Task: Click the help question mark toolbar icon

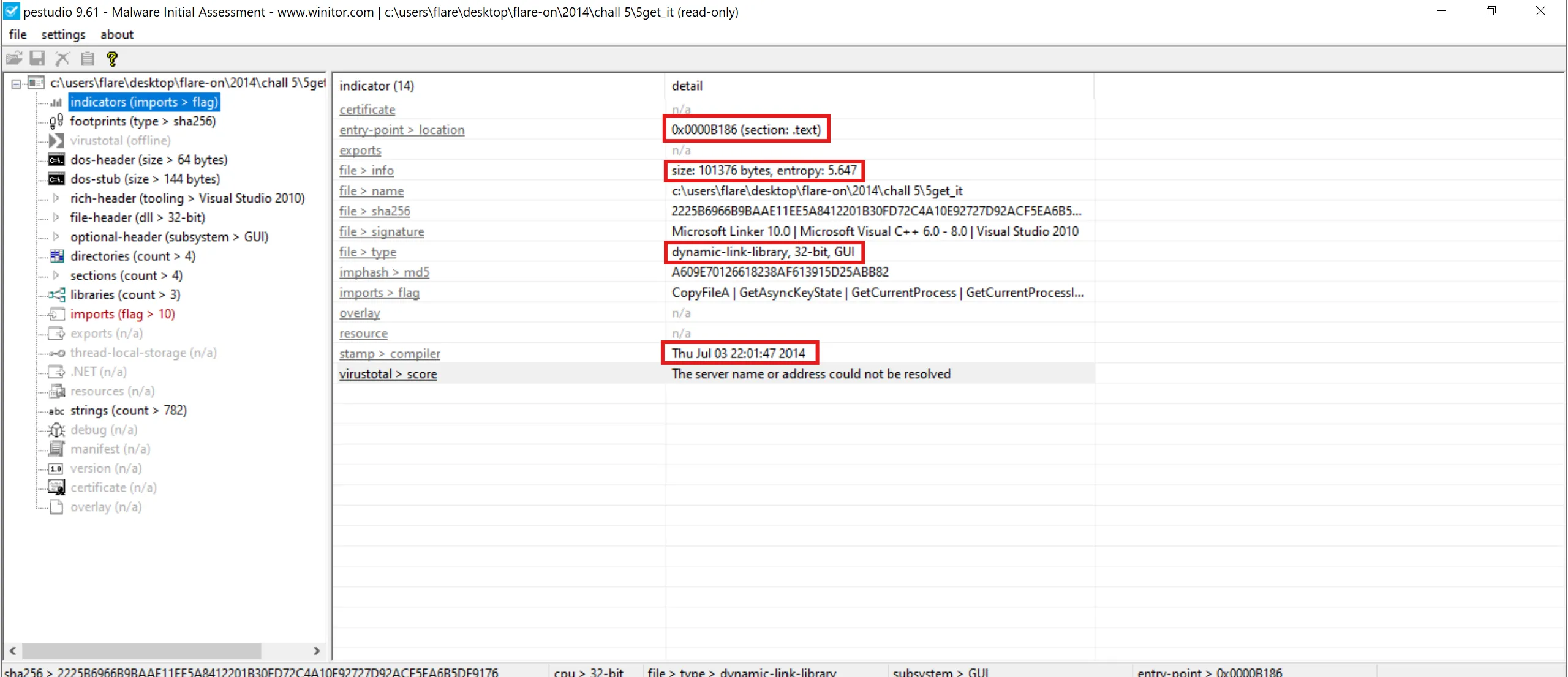Action: point(111,59)
